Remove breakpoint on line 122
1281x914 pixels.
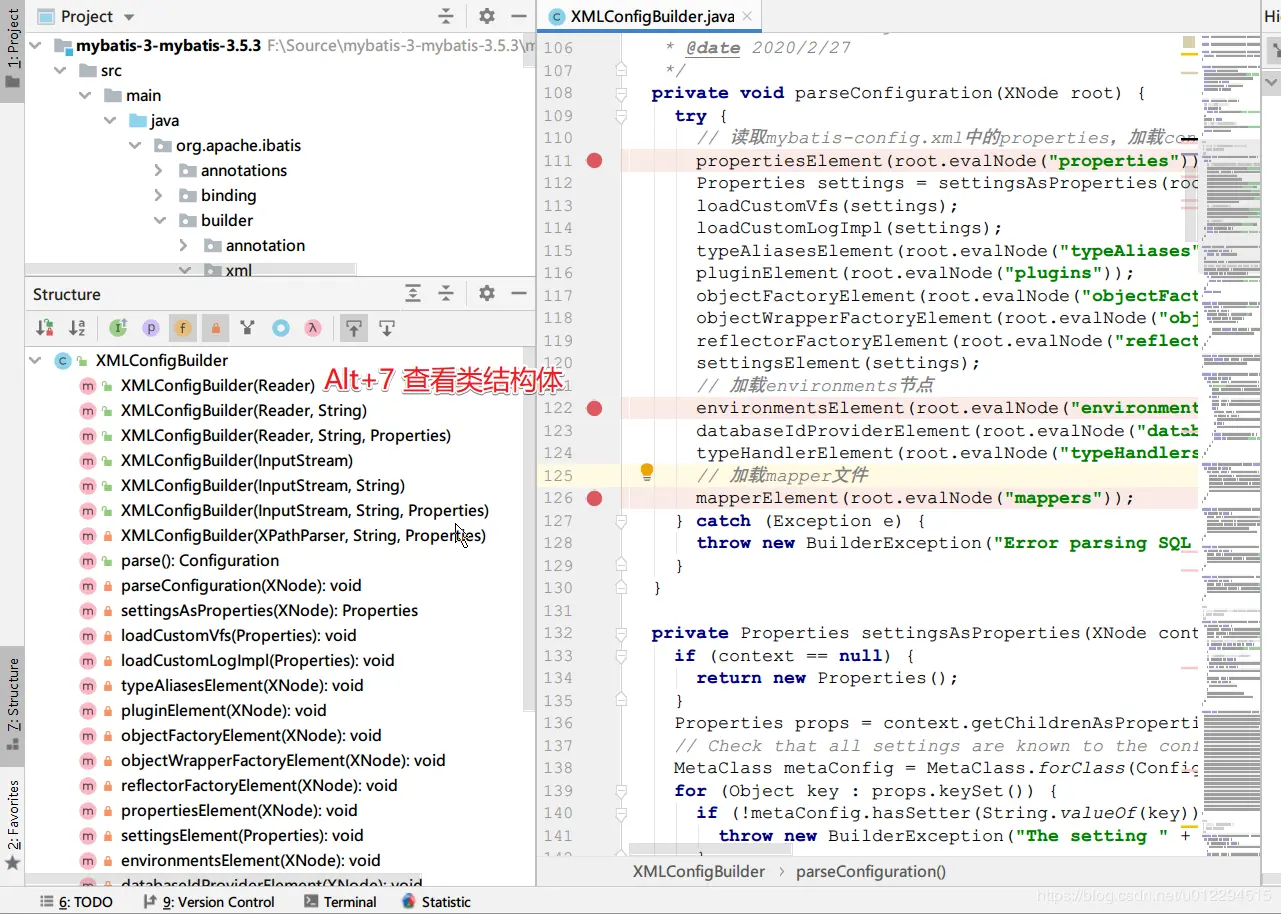tap(595, 408)
